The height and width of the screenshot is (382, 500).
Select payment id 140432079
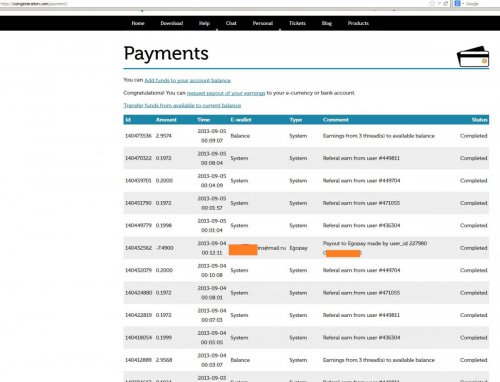point(138,270)
